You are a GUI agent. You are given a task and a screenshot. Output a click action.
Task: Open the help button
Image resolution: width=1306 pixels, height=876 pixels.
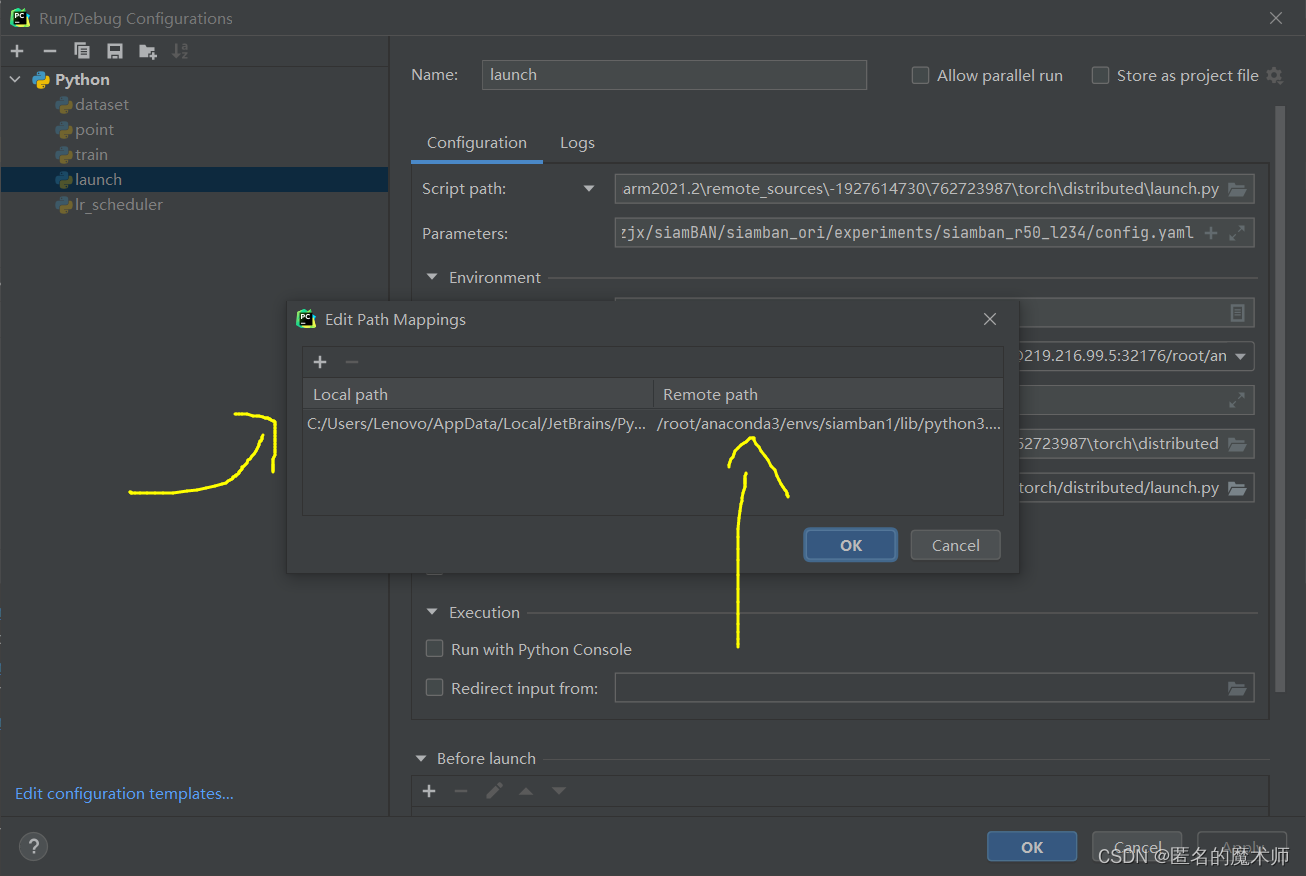pyautogui.click(x=33, y=846)
